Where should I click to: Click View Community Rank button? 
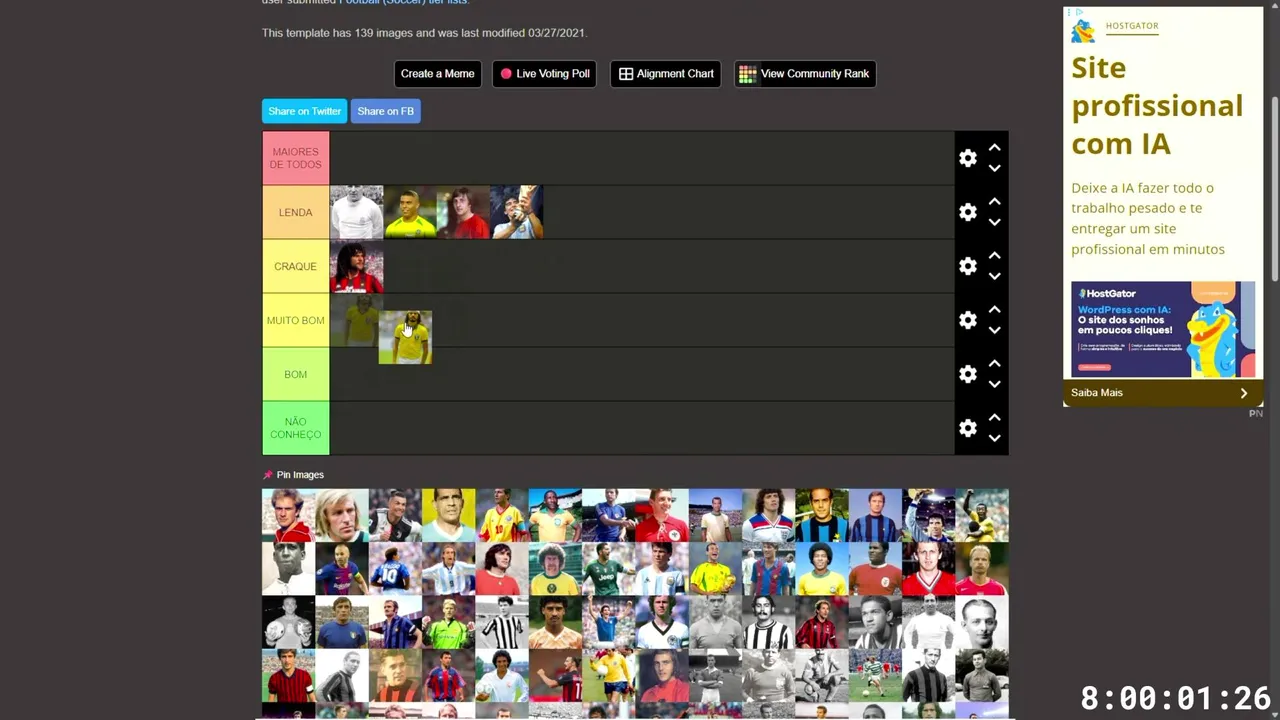(805, 74)
